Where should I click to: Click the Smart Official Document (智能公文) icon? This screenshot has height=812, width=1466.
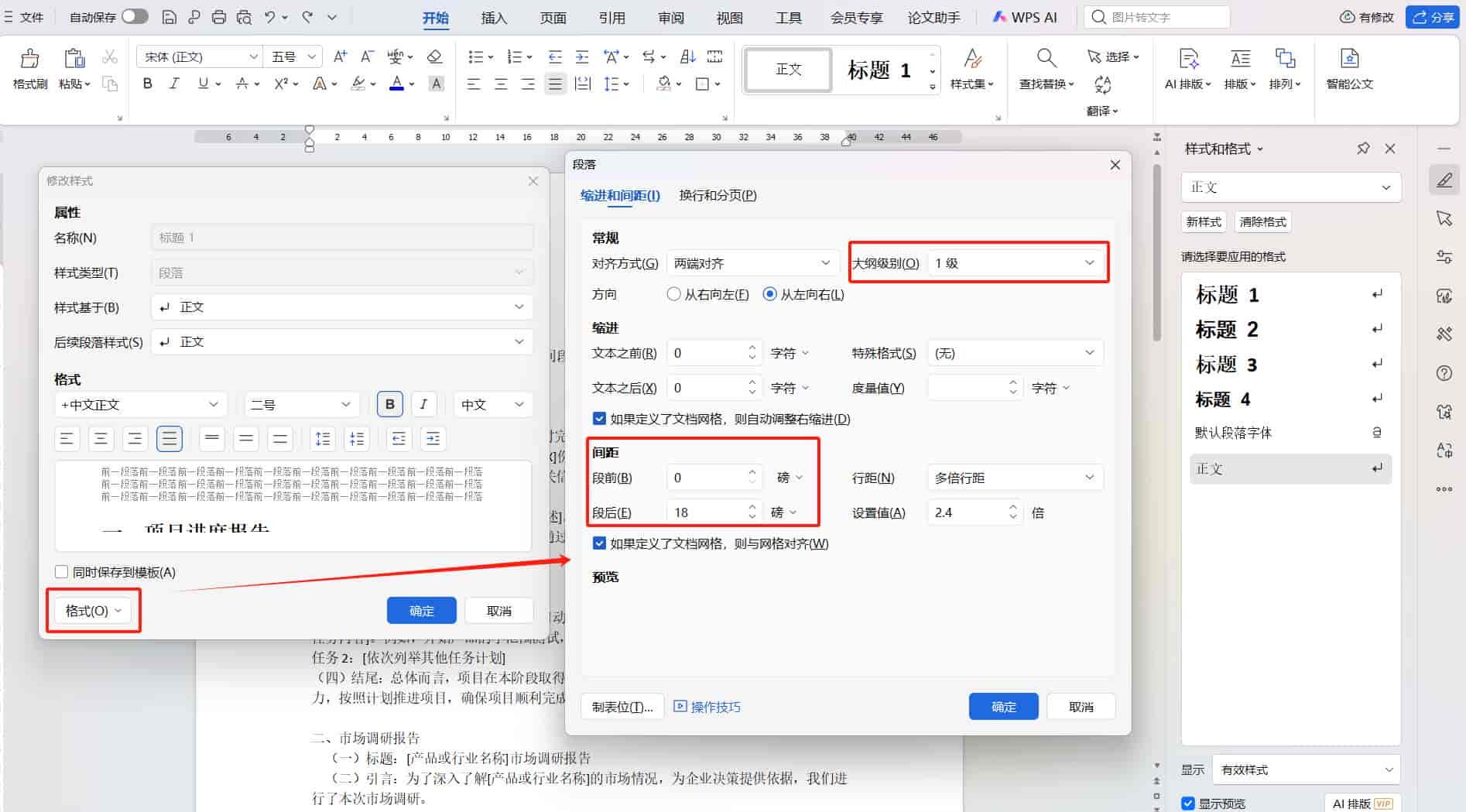pos(1349,59)
